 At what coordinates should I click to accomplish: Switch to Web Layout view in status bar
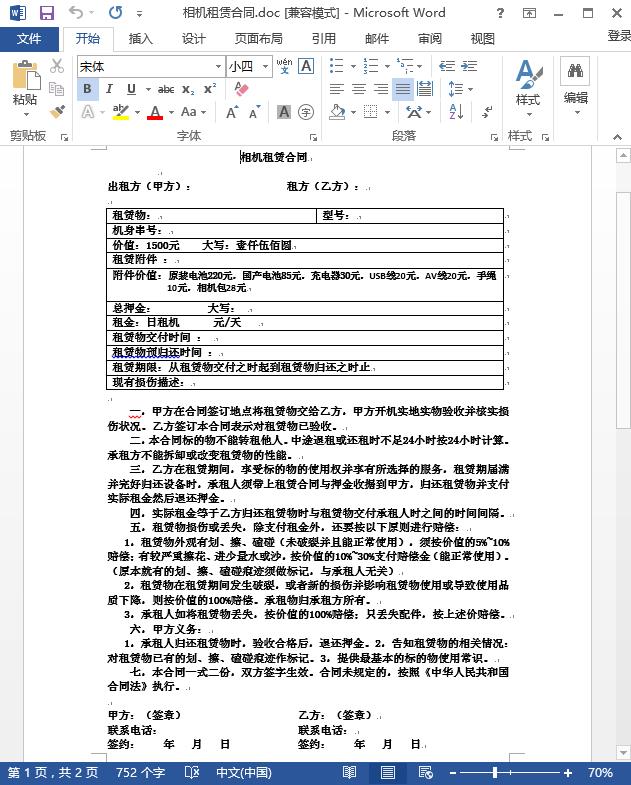coord(426,772)
